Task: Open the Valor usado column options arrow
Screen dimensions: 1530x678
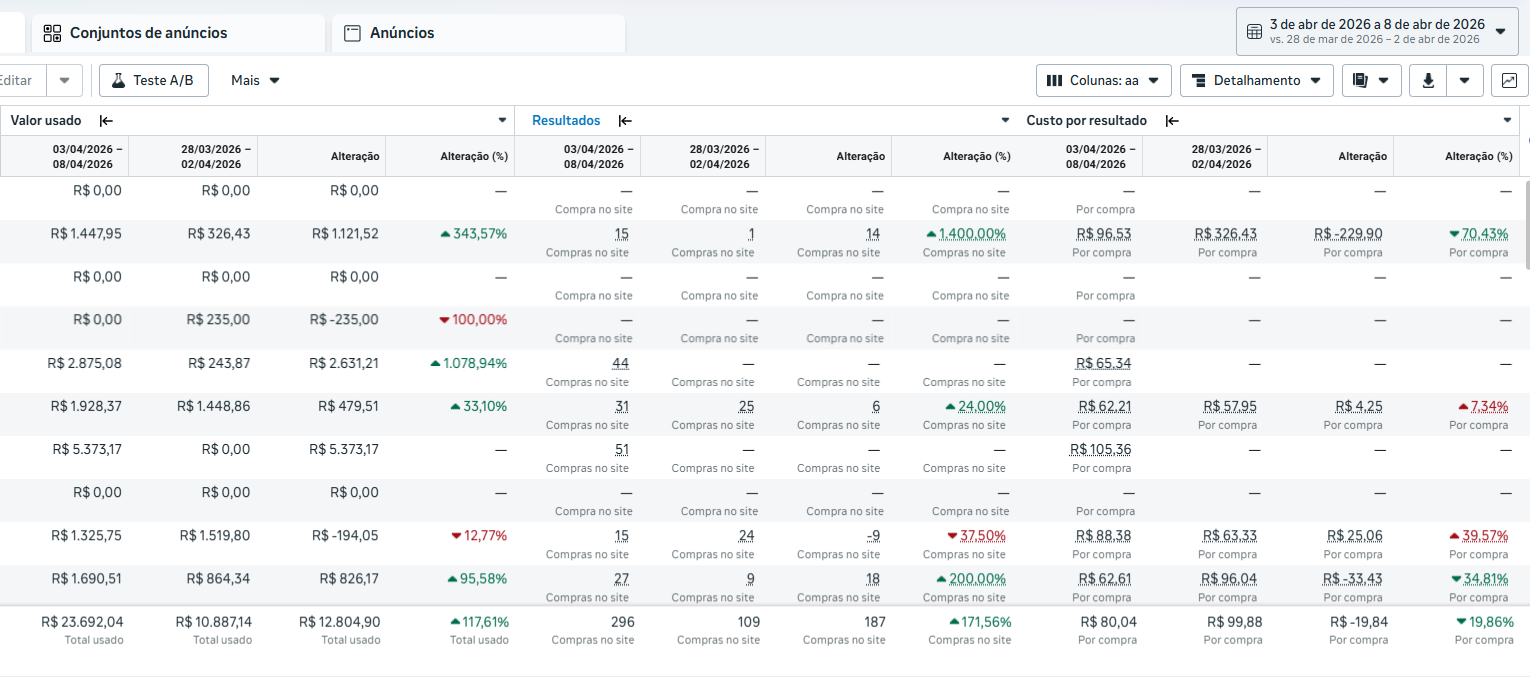Action: (502, 121)
